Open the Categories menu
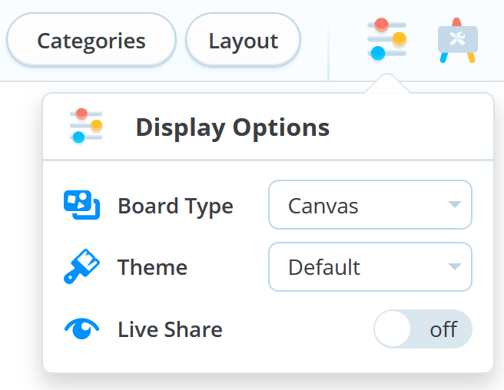The height and width of the screenshot is (390, 504). point(91,40)
